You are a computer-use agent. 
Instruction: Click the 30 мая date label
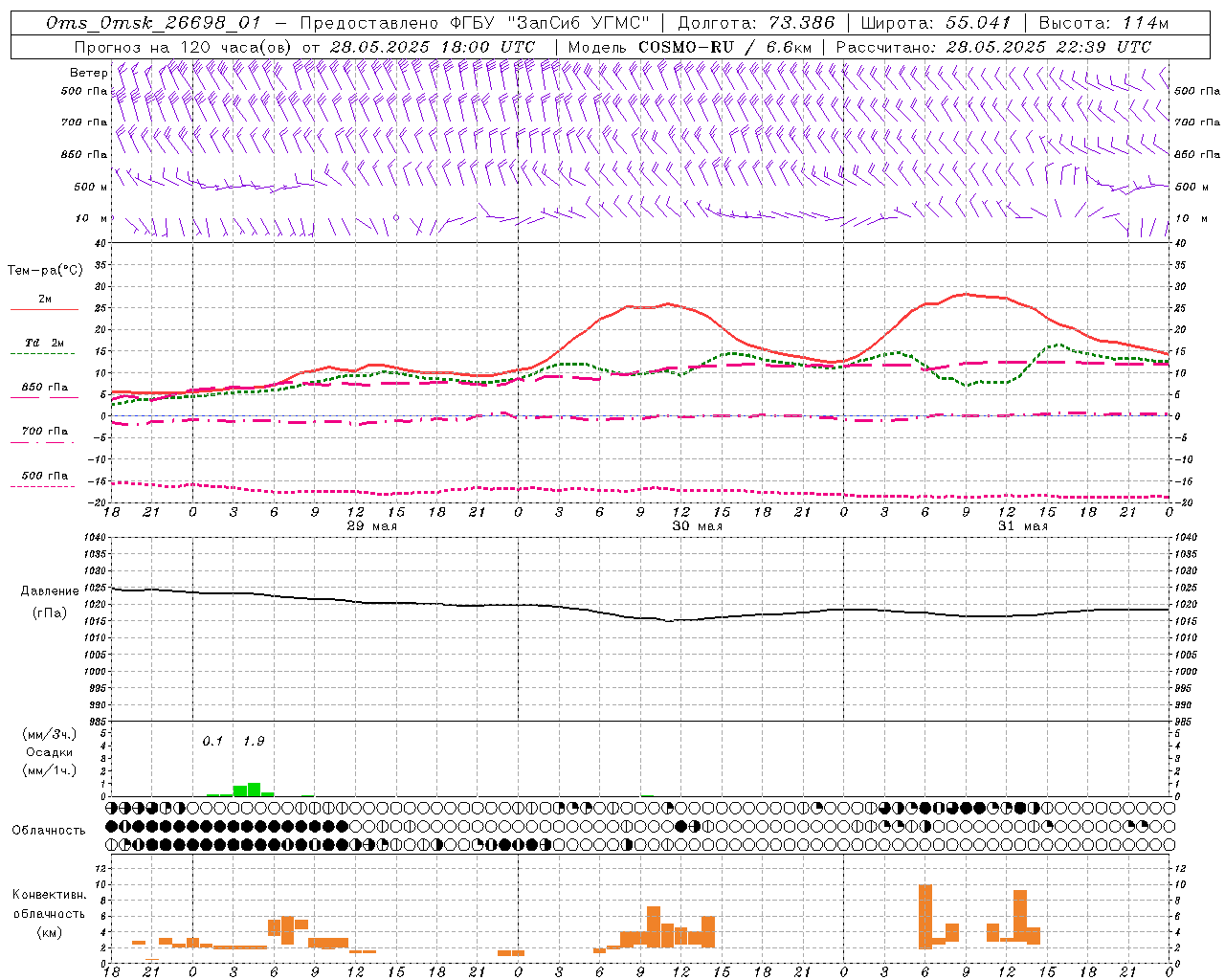pyautogui.click(x=698, y=526)
